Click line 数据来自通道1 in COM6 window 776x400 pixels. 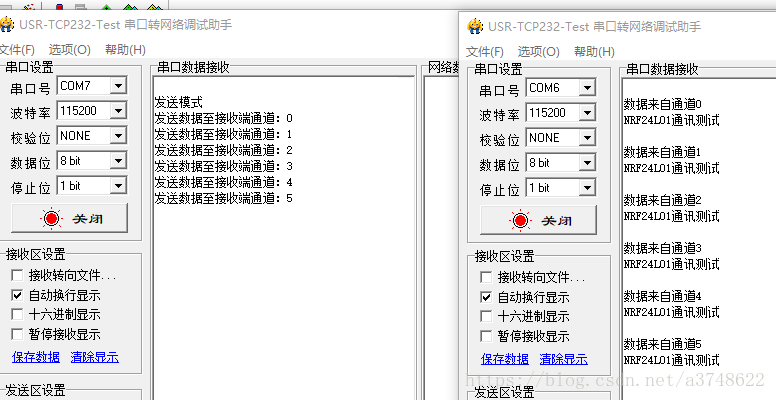[x=663, y=152]
